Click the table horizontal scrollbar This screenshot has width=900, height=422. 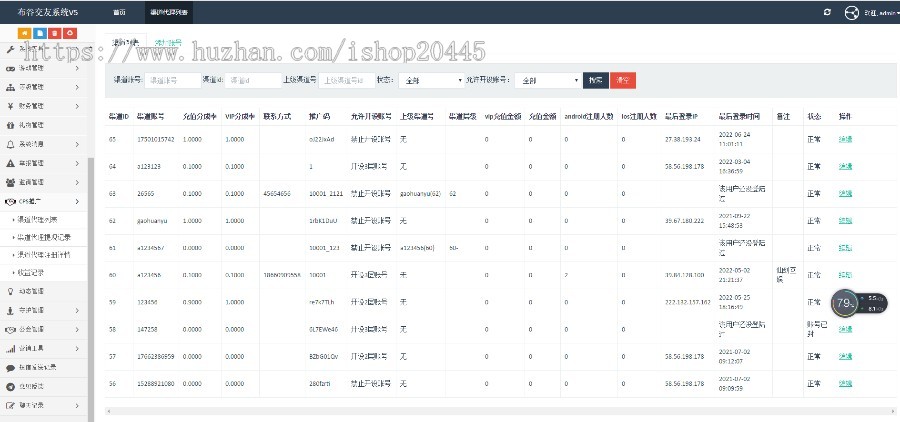pyautogui.click(x=501, y=411)
